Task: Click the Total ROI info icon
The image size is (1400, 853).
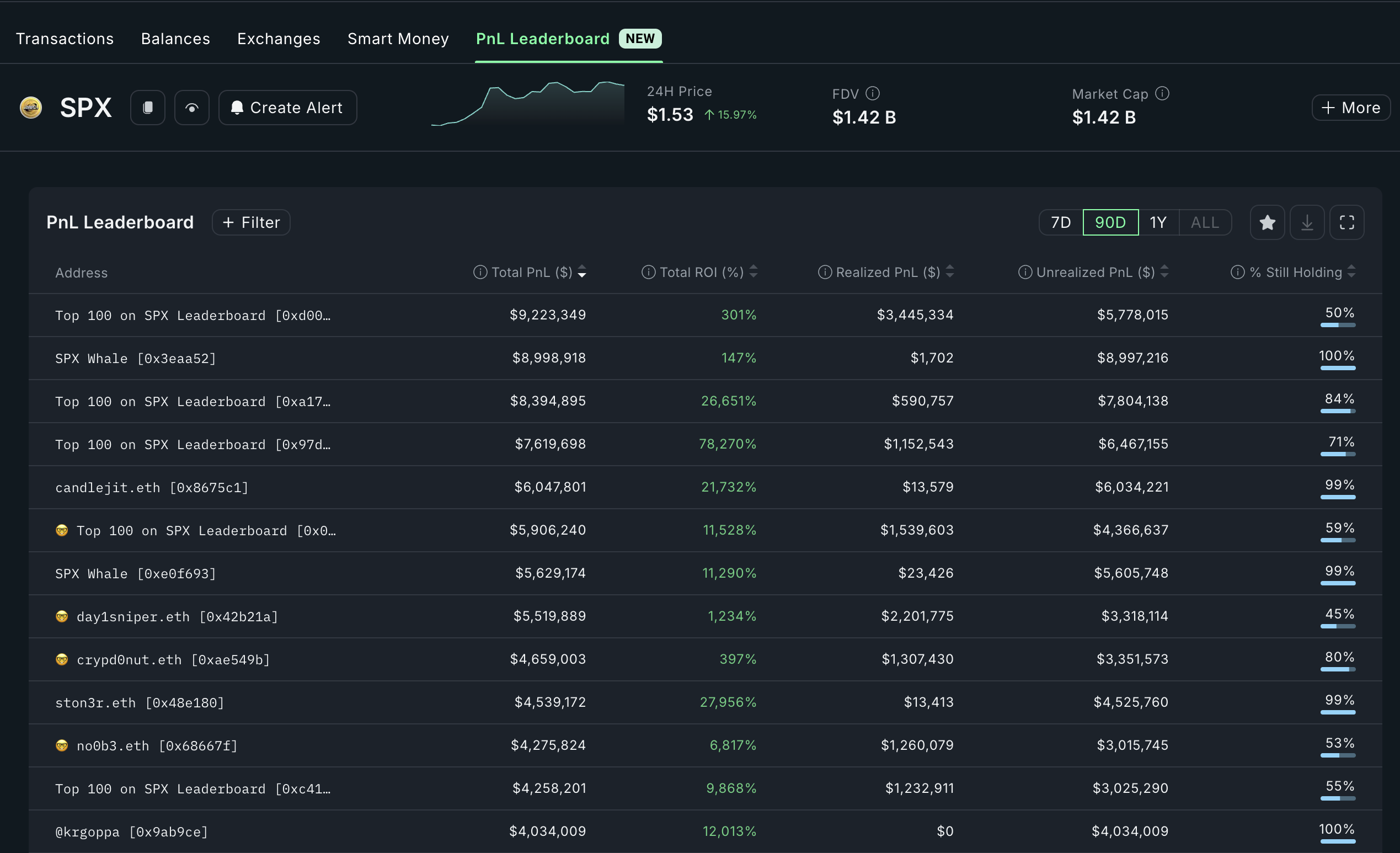Action: point(648,272)
